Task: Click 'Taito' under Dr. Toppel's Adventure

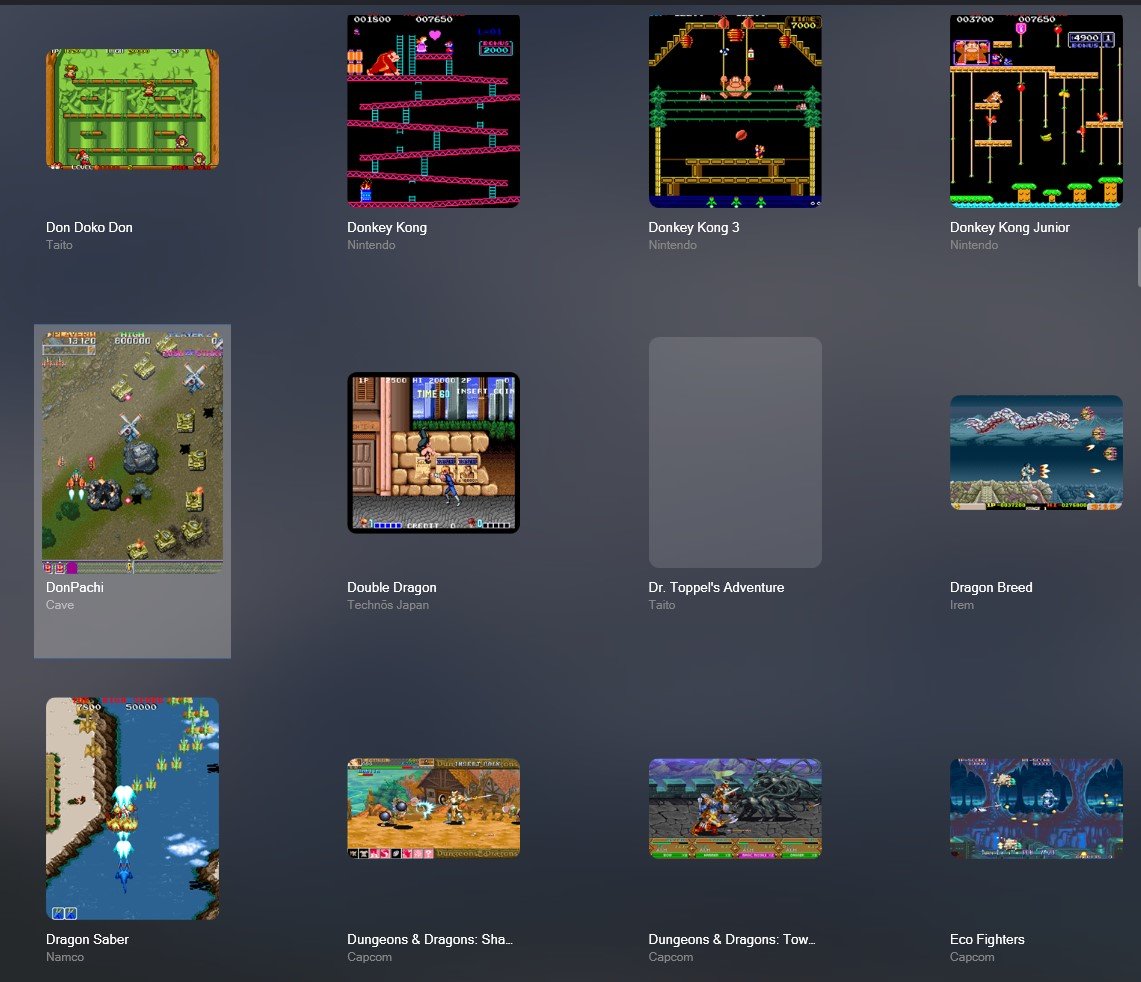Action: coord(661,604)
